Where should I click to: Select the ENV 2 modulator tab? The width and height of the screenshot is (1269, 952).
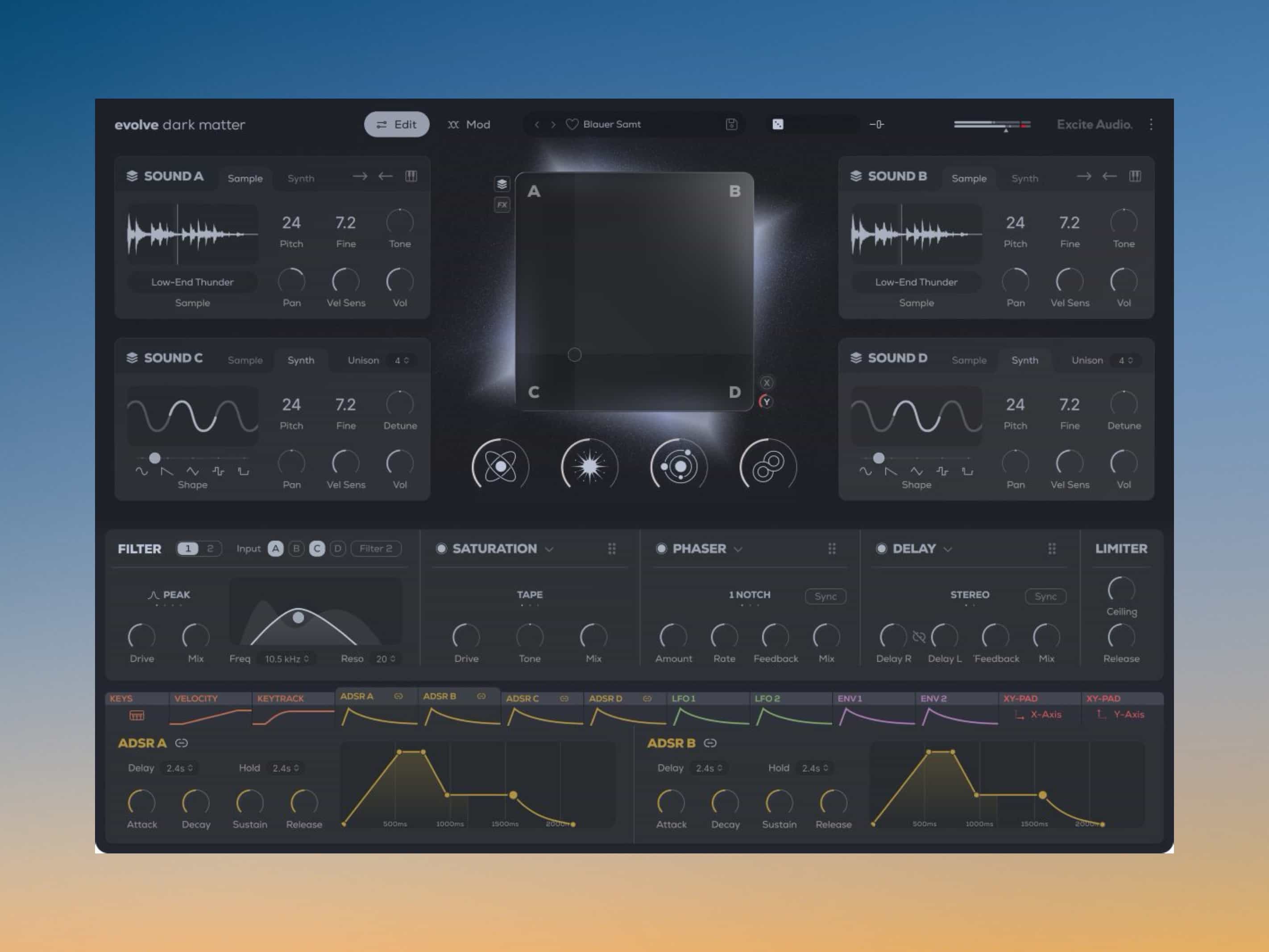click(x=956, y=709)
